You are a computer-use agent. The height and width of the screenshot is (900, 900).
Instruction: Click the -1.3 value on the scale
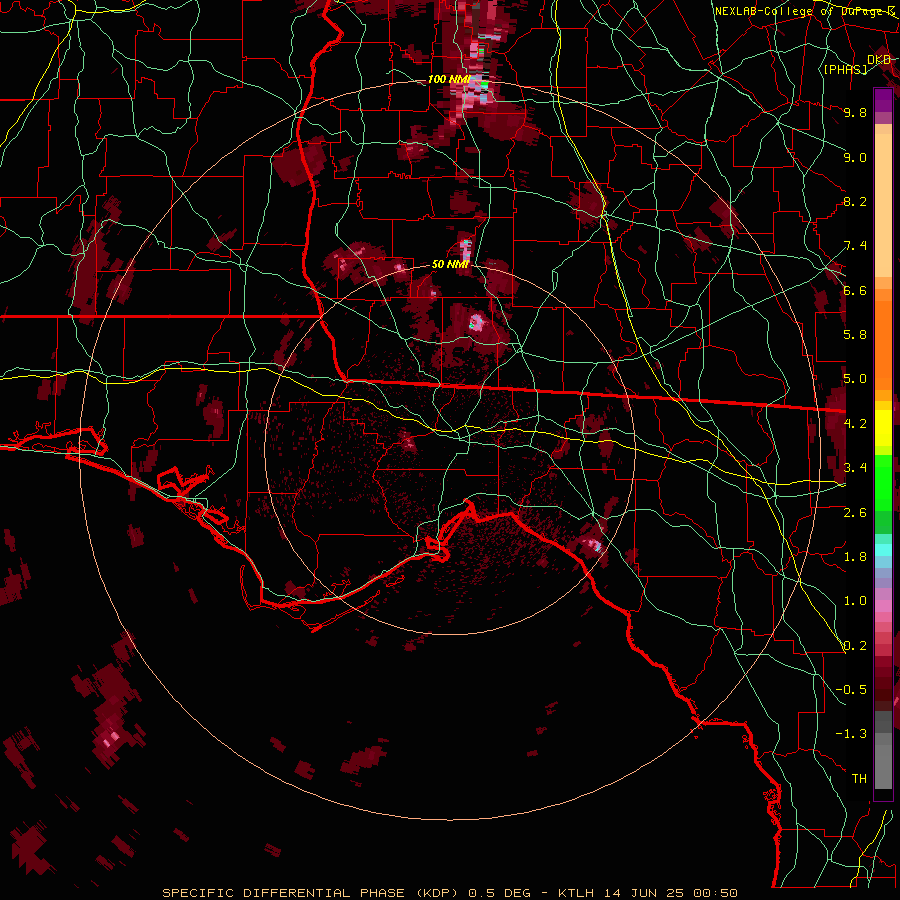click(851, 734)
